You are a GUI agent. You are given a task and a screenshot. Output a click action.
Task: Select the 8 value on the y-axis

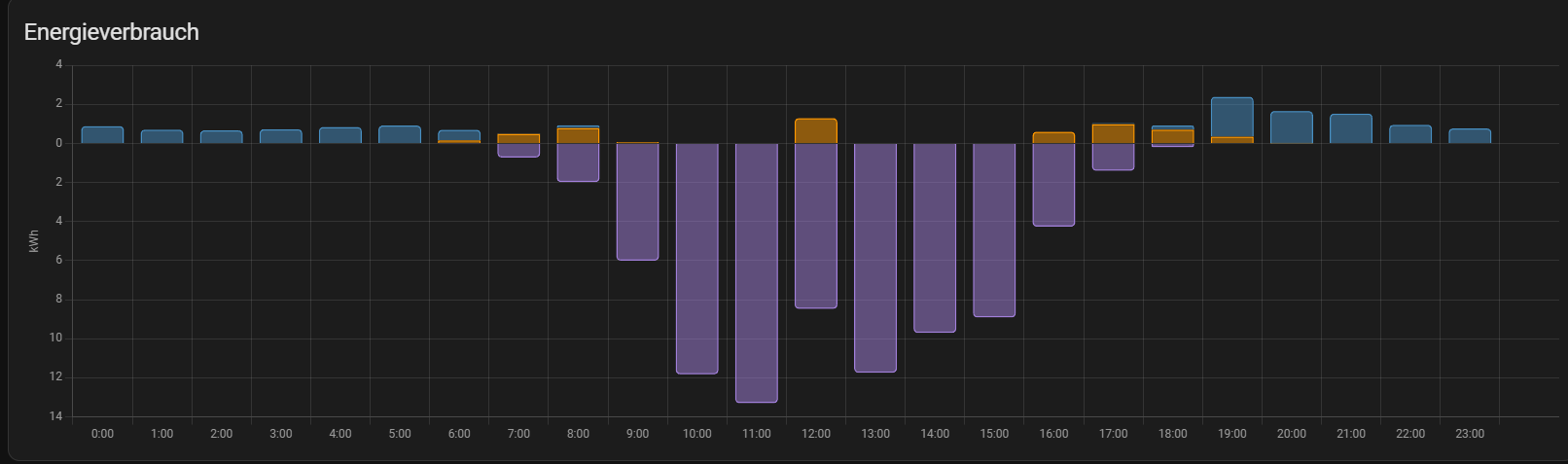[x=58, y=300]
